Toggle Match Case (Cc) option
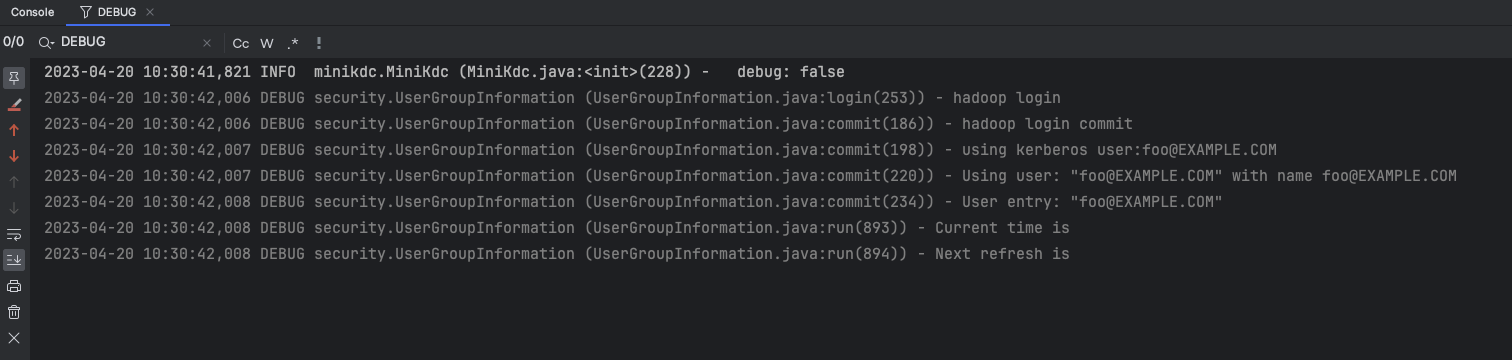The width and height of the screenshot is (1512, 360). click(x=241, y=43)
